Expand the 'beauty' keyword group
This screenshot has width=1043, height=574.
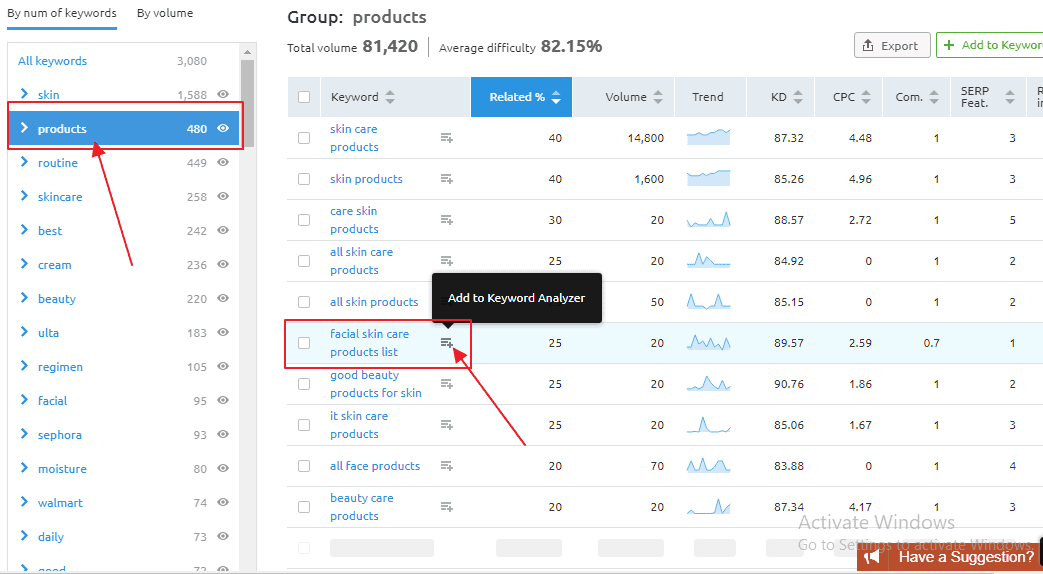pos(25,299)
